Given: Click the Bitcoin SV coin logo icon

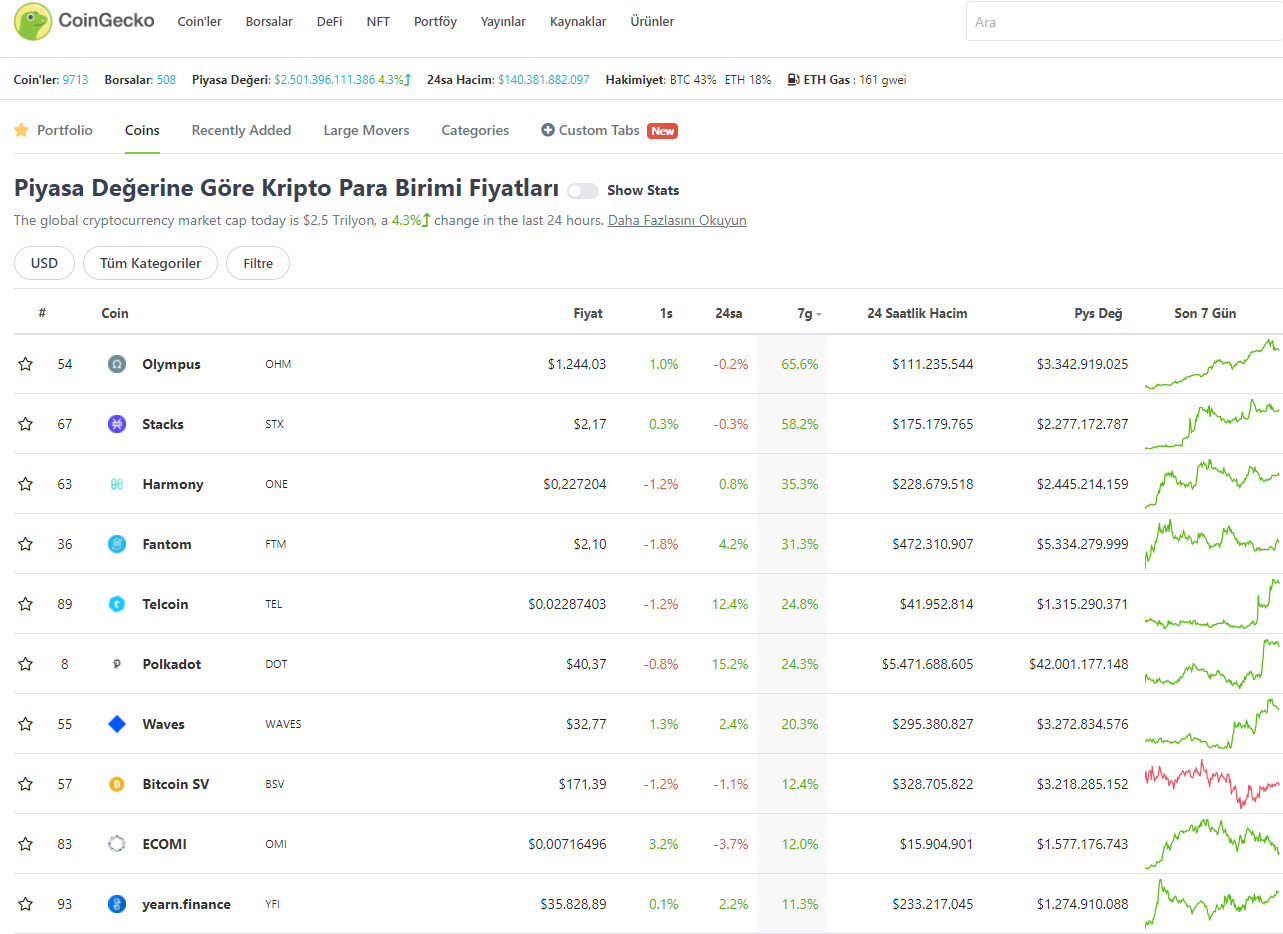Looking at the screenshot, I should click(x=117, y=784).
